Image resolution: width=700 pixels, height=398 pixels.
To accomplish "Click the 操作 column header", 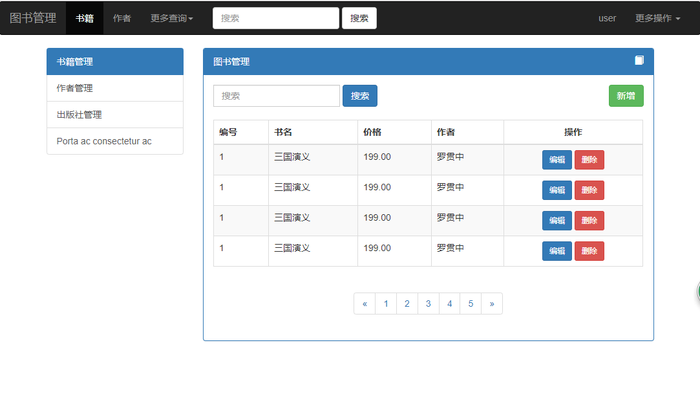I will [x=573, y=132].
